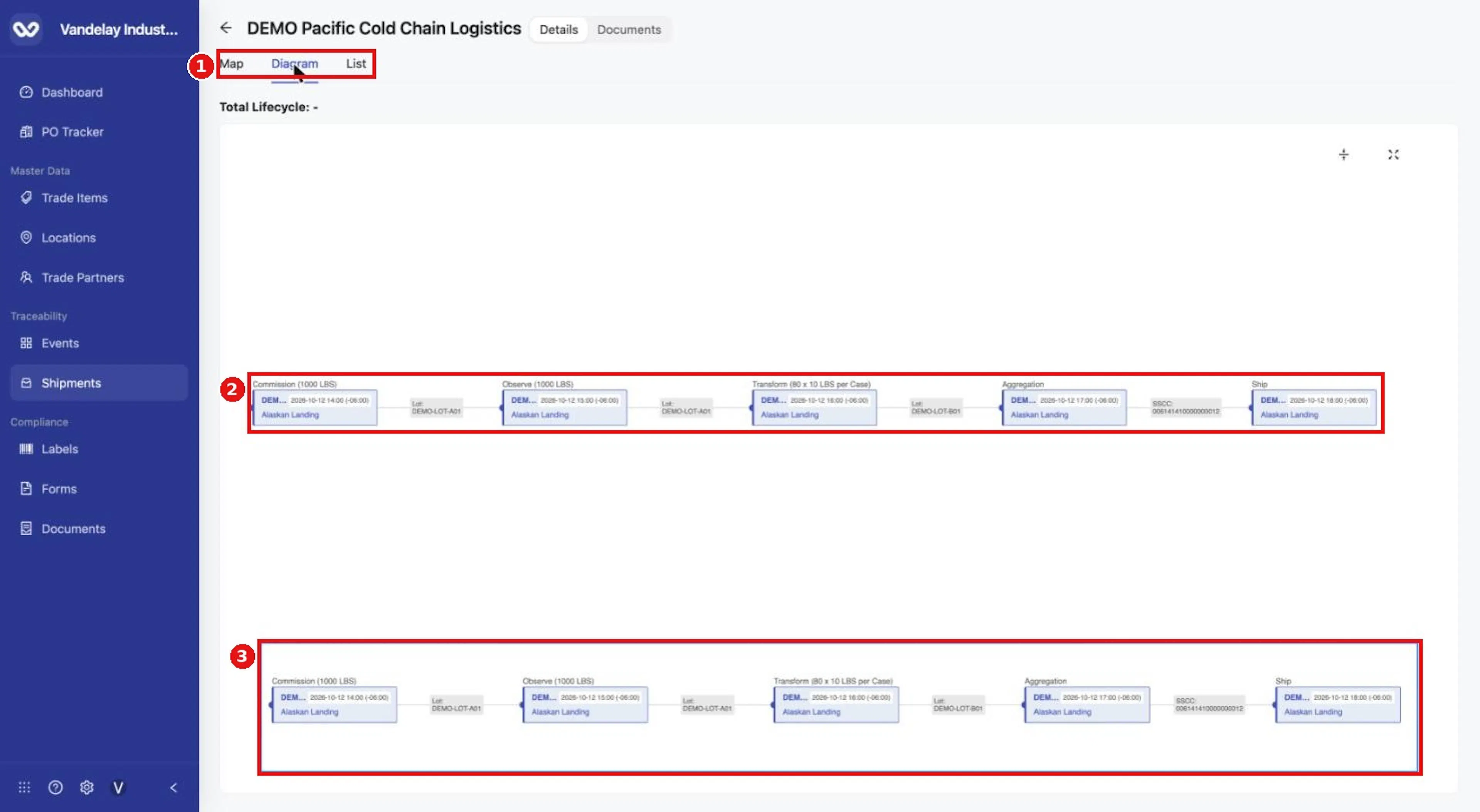
Task: Switch to the Map tab
Action: [x=232, y=64]
